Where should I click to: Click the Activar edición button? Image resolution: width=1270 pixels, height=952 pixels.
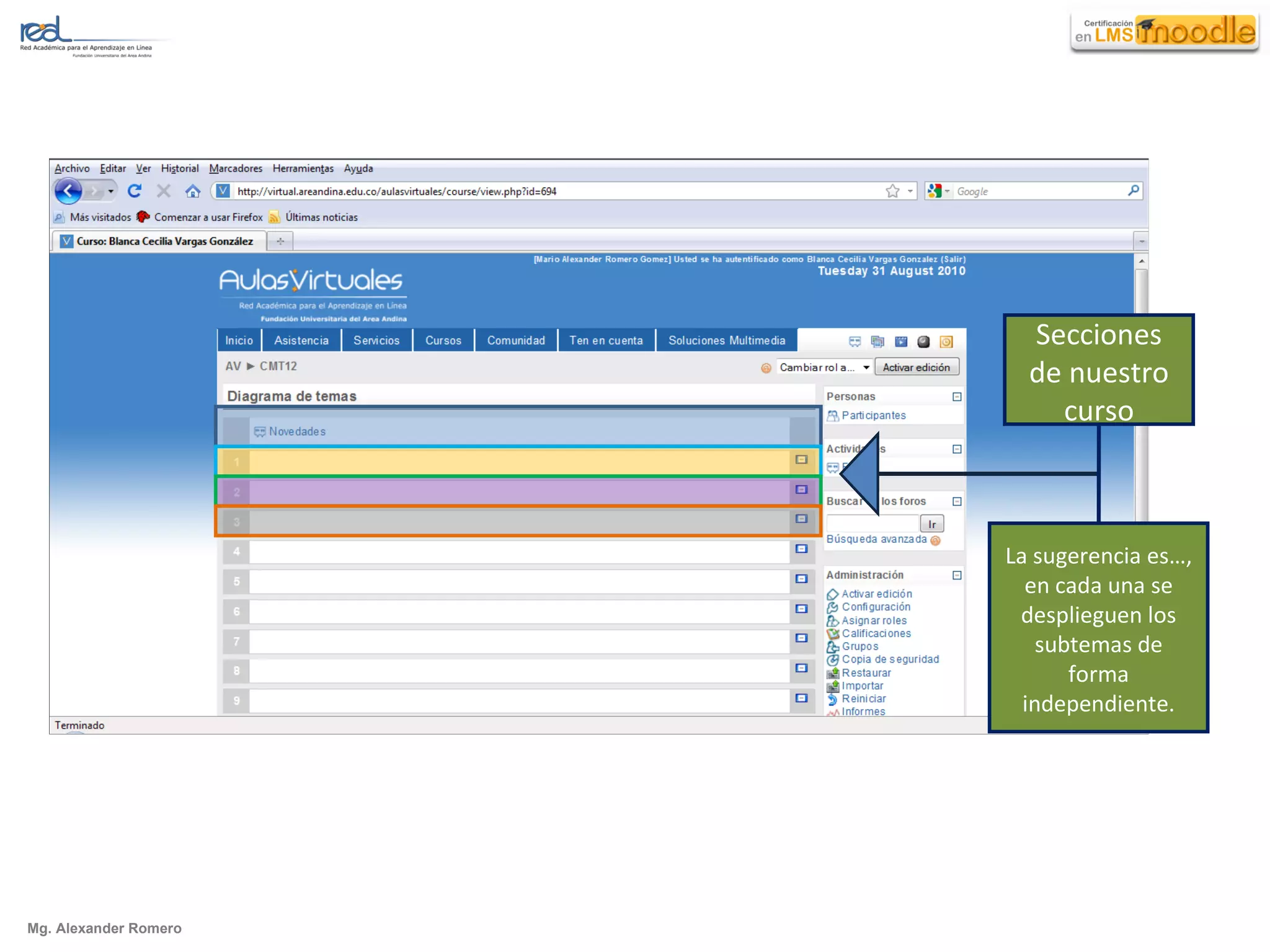pyautogui.click(x=916, y=368)
